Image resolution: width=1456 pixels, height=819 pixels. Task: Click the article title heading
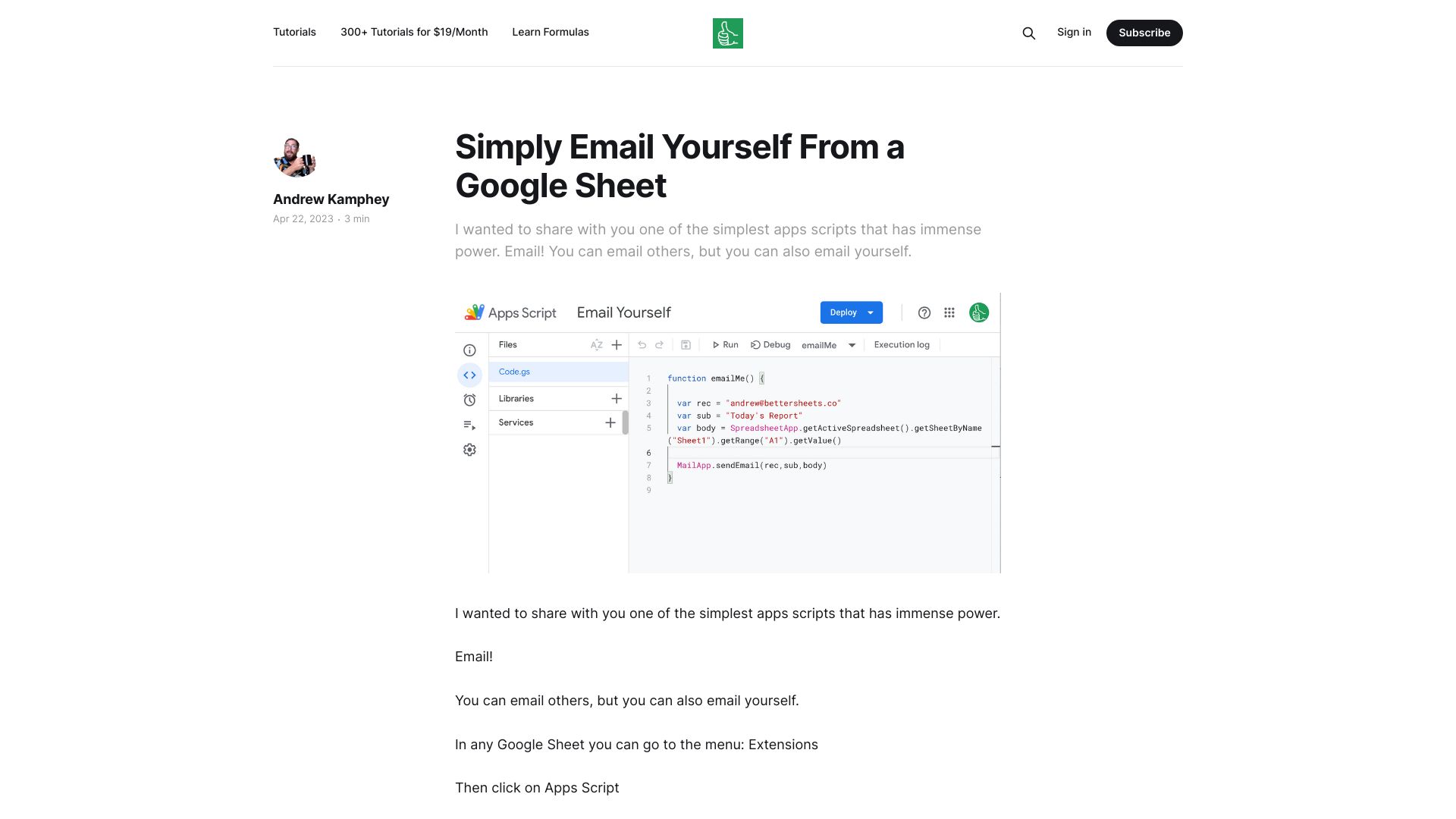point(679,166)
